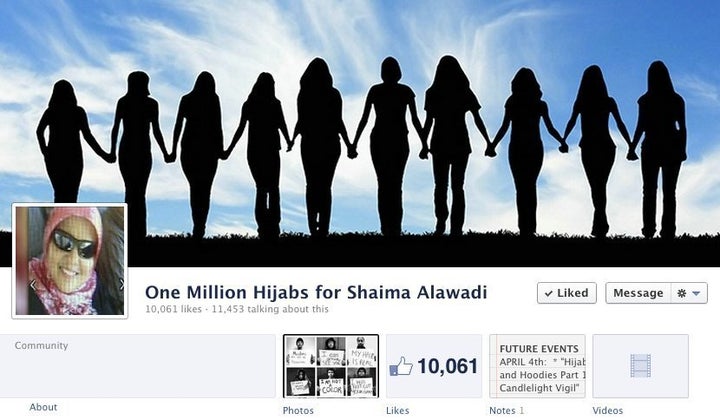Open the Videos section label
Screen dimensions: 720x420
point(608,410)
